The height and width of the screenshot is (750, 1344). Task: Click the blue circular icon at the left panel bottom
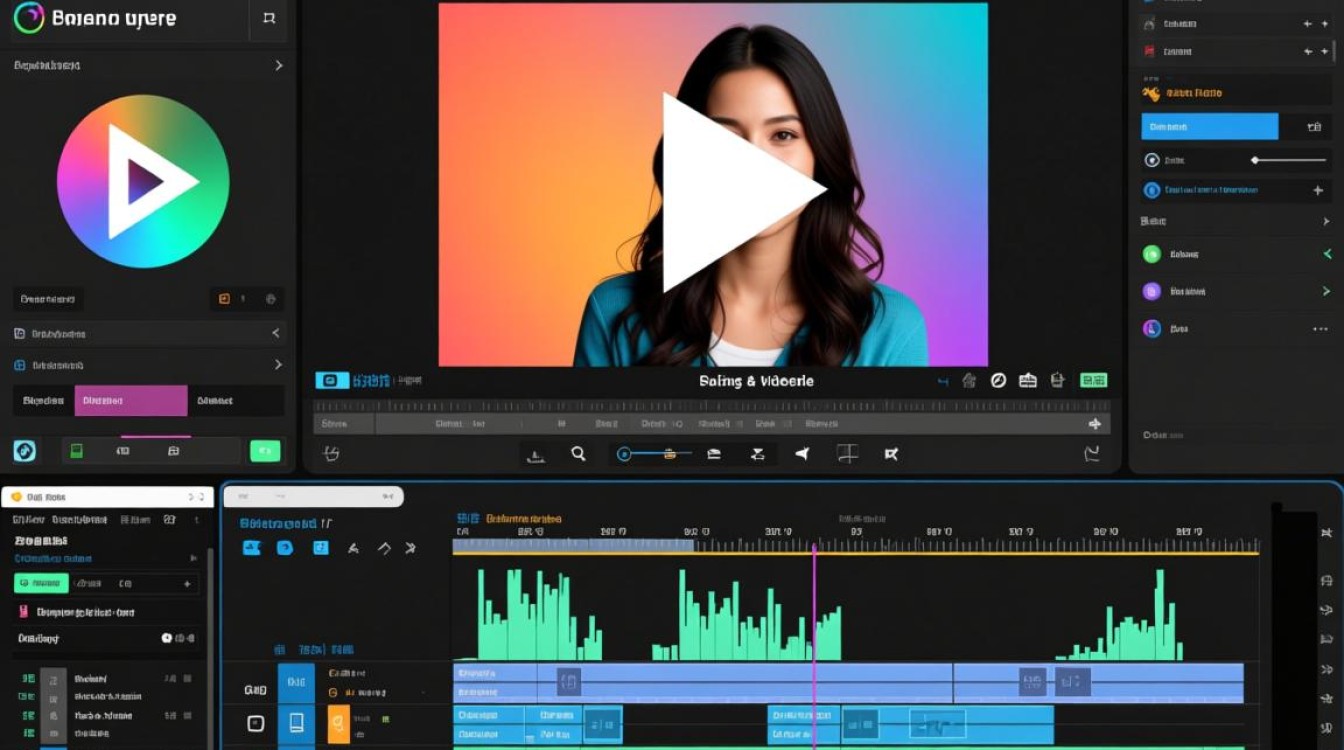tap(25, 451)
